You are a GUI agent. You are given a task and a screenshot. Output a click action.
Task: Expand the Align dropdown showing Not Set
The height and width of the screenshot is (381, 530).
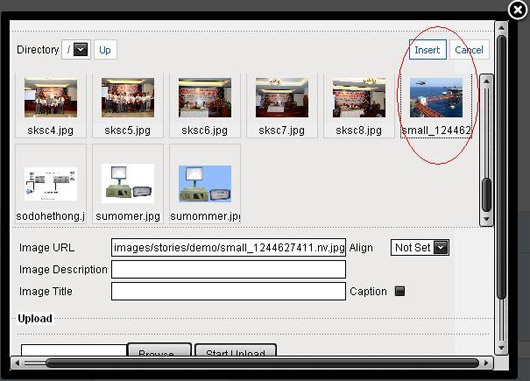point(420,247)
